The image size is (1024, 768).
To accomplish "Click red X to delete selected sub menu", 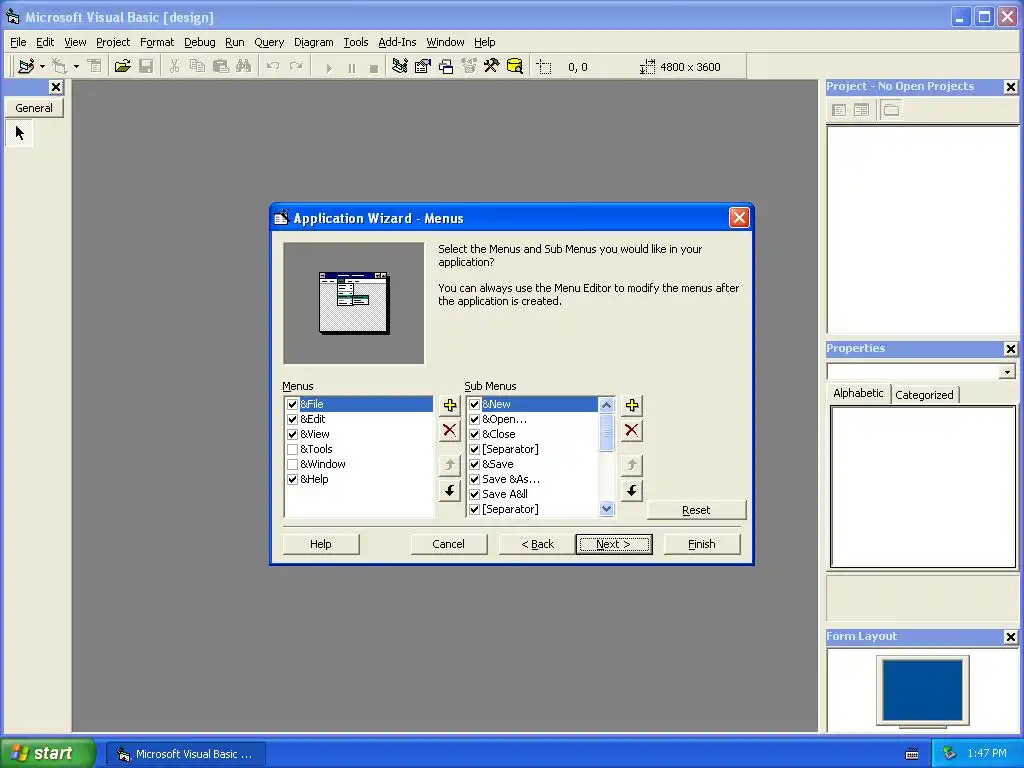I will pos(632,430).
